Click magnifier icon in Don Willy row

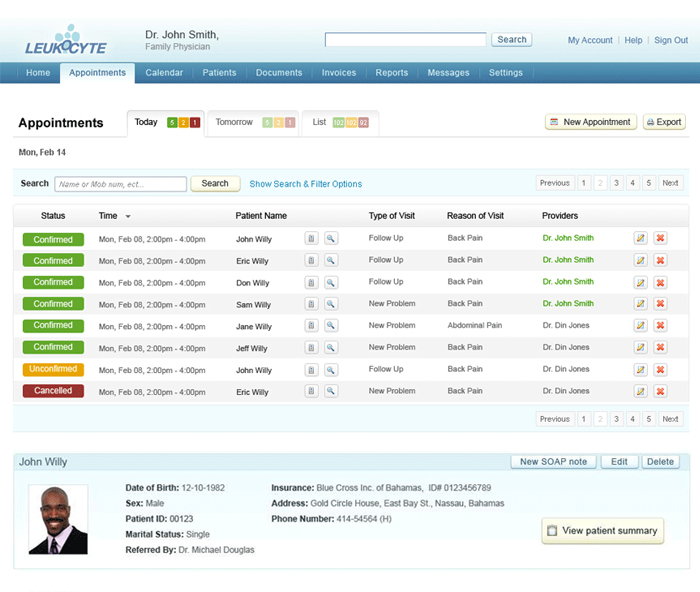point(331,282)
